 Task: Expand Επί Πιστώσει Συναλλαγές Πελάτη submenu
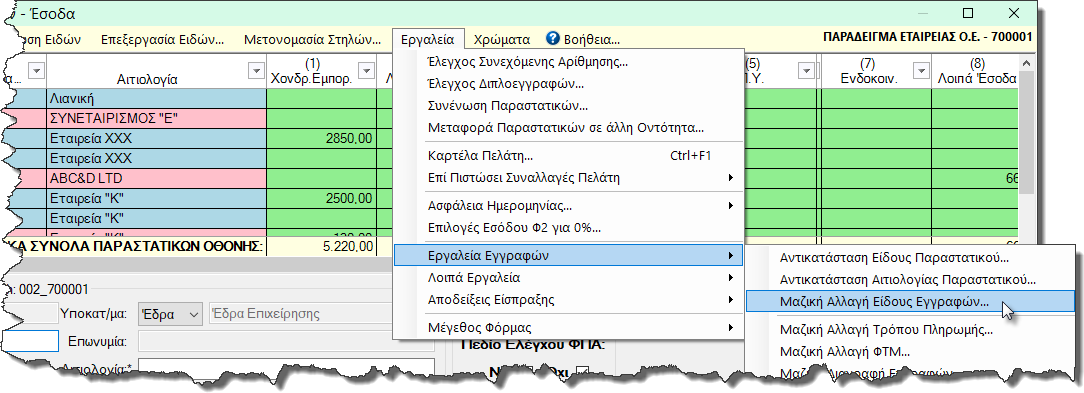click(x=569, y=178)
